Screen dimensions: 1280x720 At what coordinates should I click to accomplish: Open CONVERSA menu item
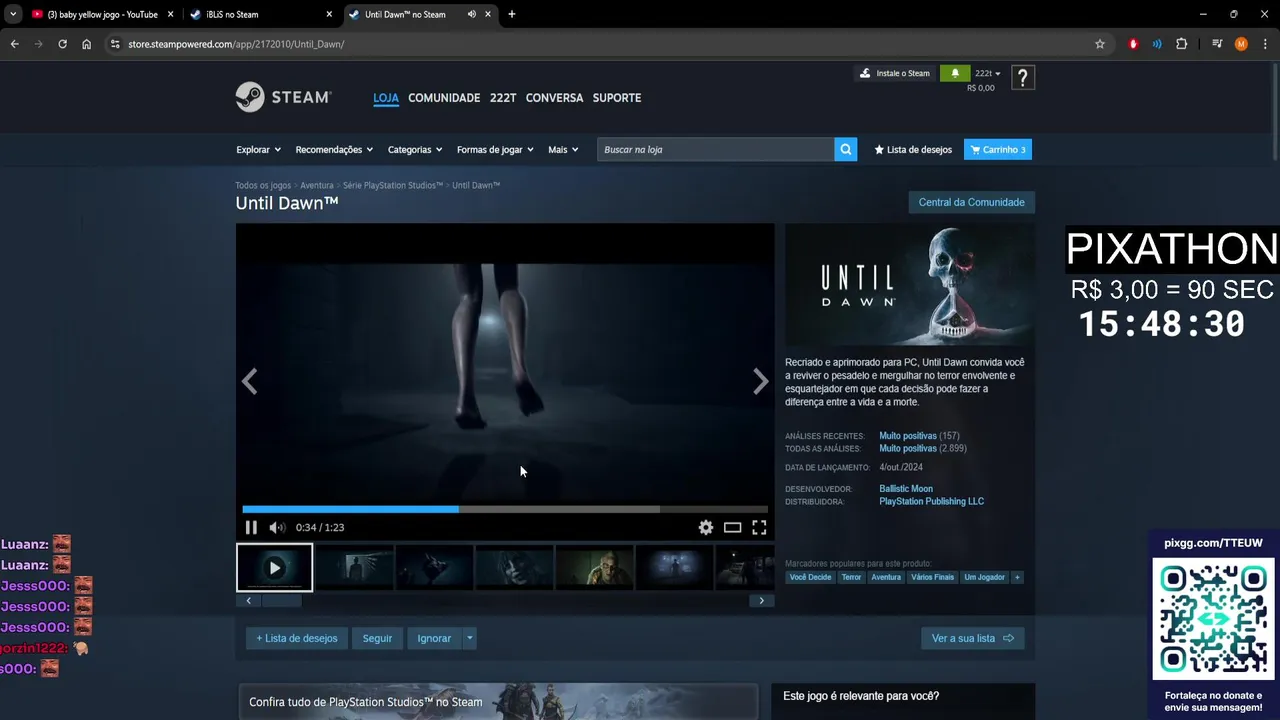(x=554, y=98)
